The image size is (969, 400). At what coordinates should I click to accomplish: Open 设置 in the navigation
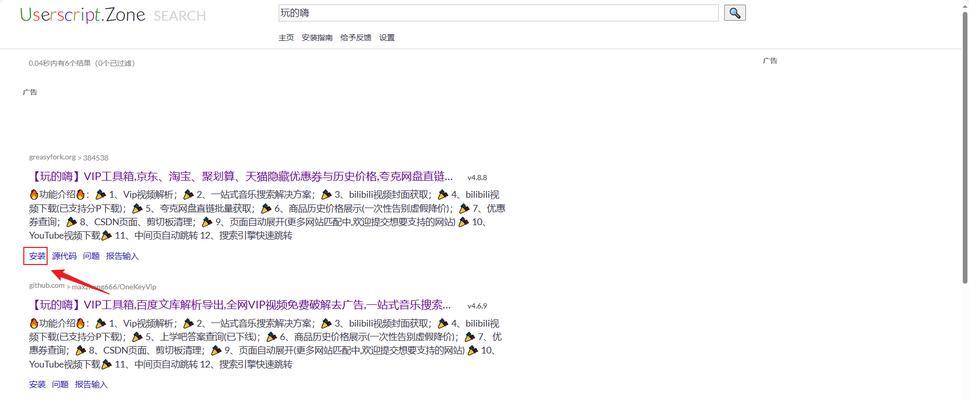tap(387, 38)
